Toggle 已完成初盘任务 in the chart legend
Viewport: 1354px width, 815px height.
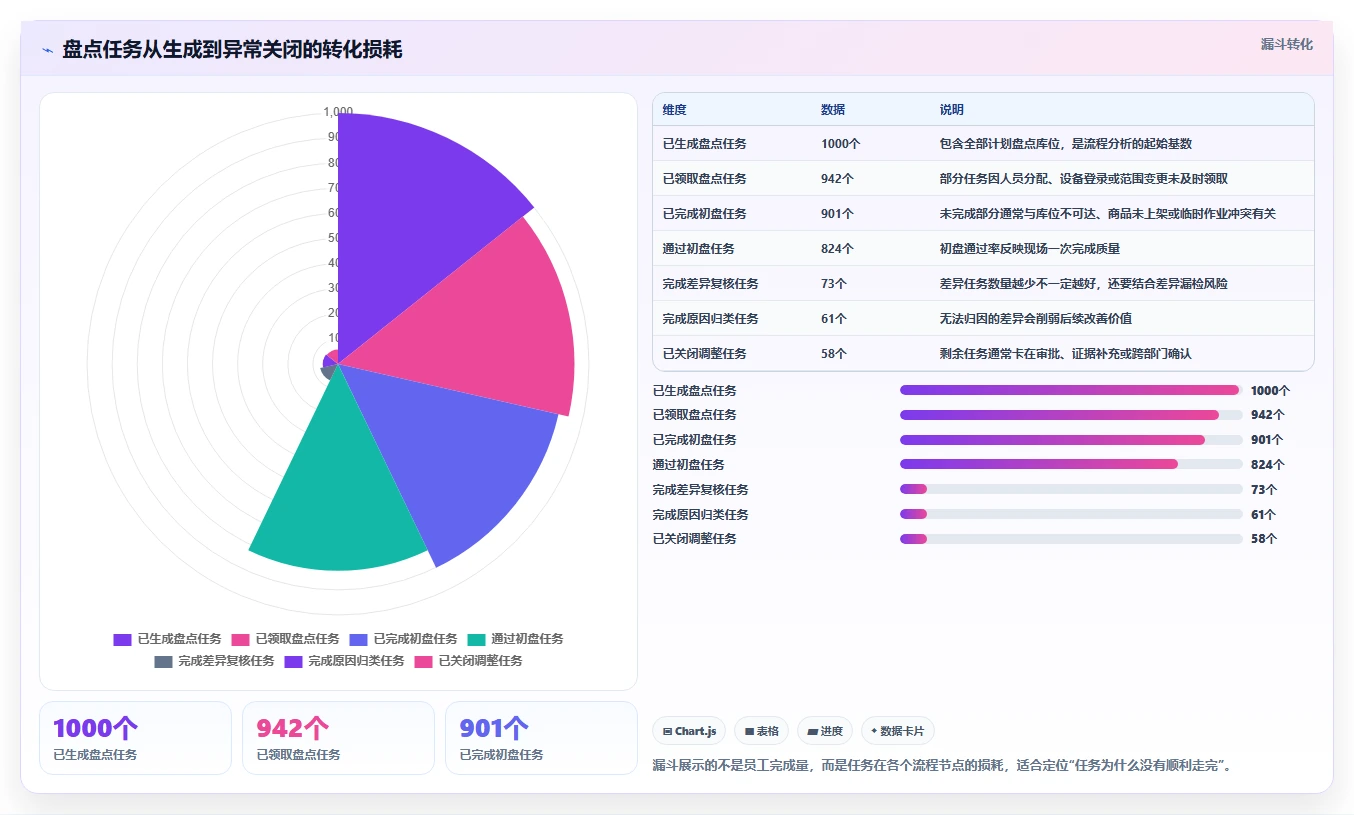click(404, 639)
